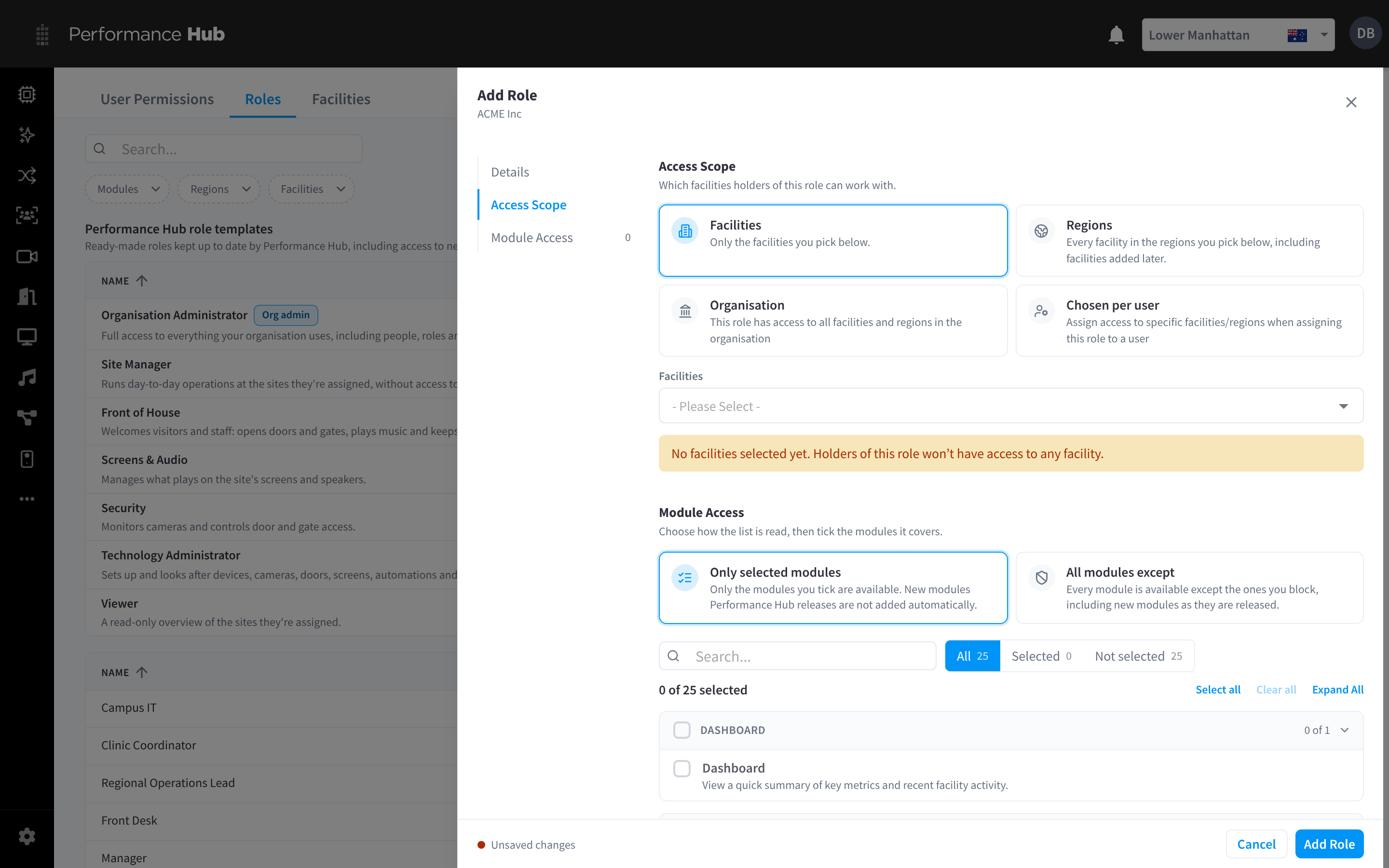
Task: Open the shuffle automations sidebar icon
Action: (x=27, y=175)
